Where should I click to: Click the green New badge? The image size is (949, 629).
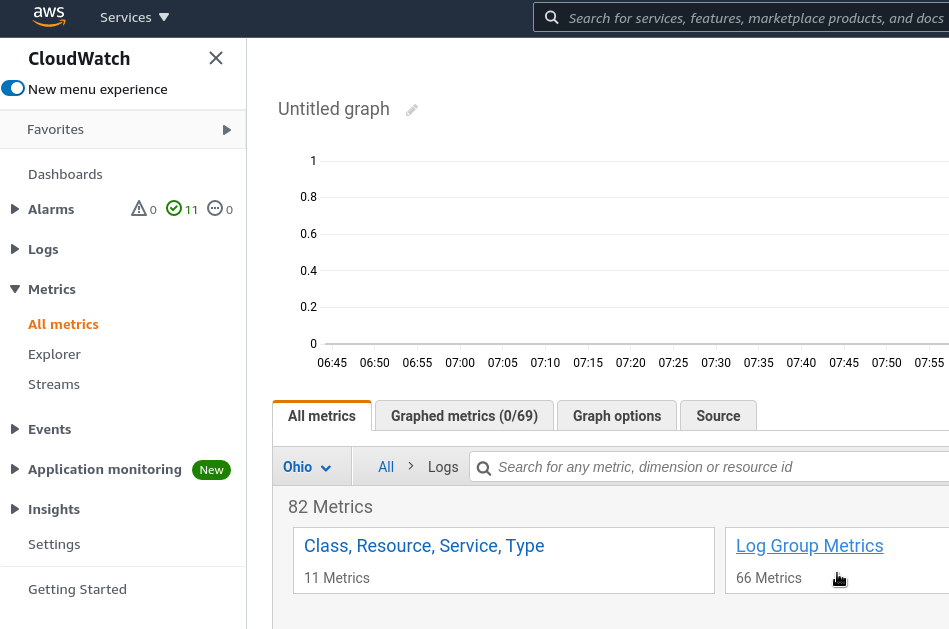(211, 470)
